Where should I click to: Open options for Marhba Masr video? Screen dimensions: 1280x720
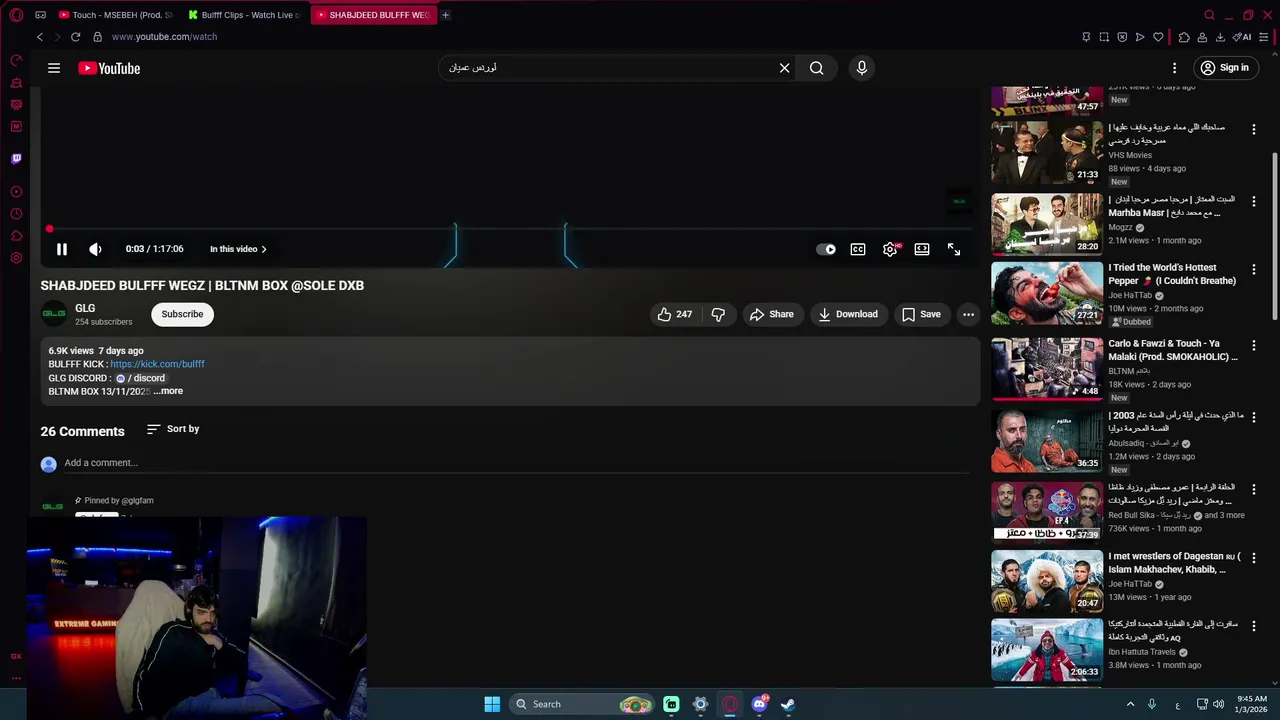pos(1254,201)
